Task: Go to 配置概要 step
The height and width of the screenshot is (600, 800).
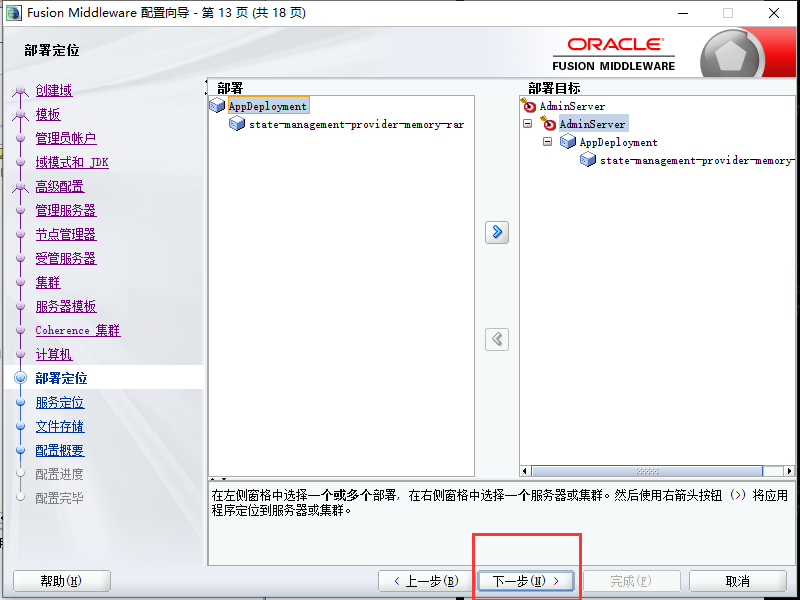Action: click(60, 450)
